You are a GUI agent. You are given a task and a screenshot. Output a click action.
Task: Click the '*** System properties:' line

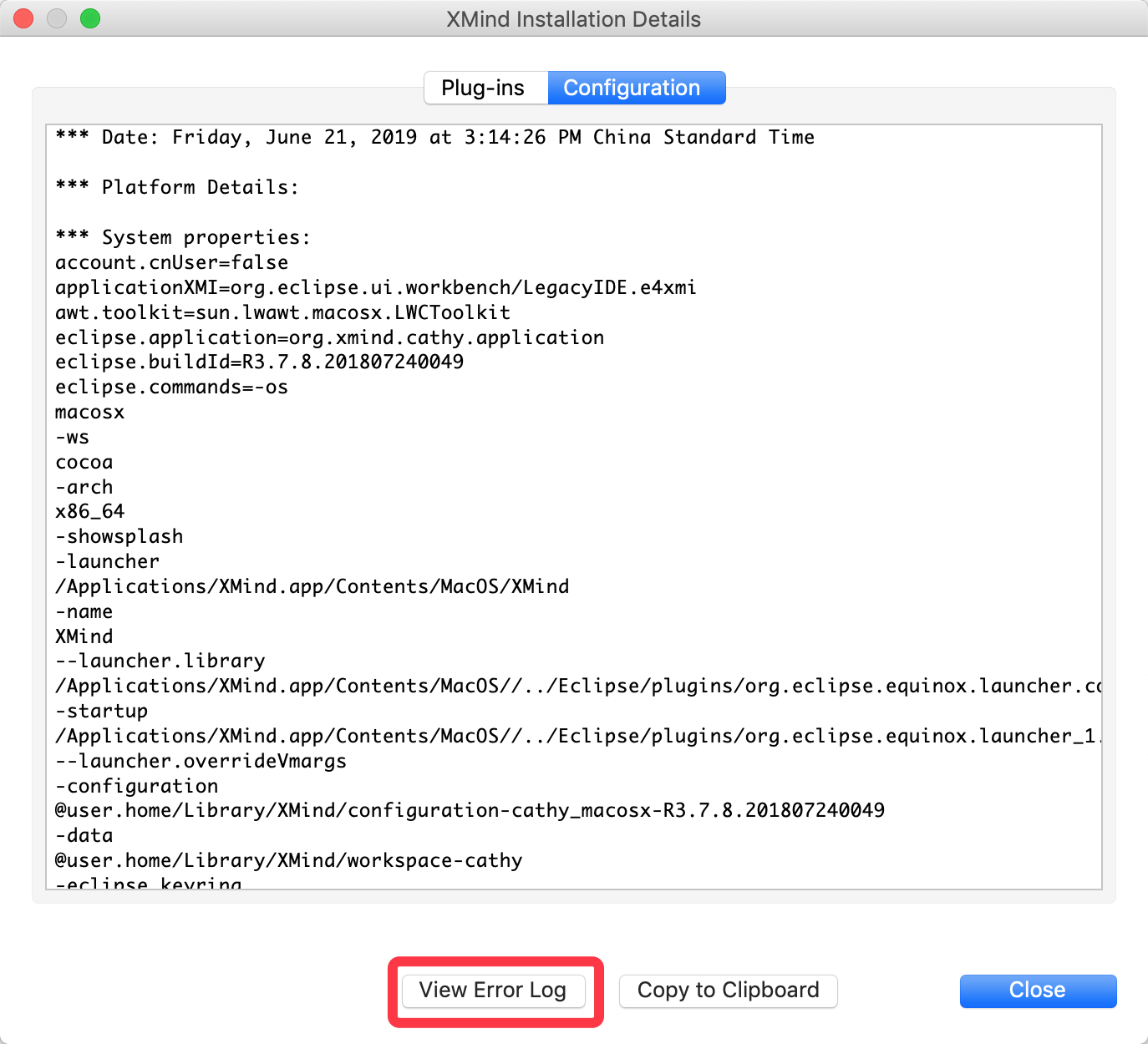pos(183,237)
